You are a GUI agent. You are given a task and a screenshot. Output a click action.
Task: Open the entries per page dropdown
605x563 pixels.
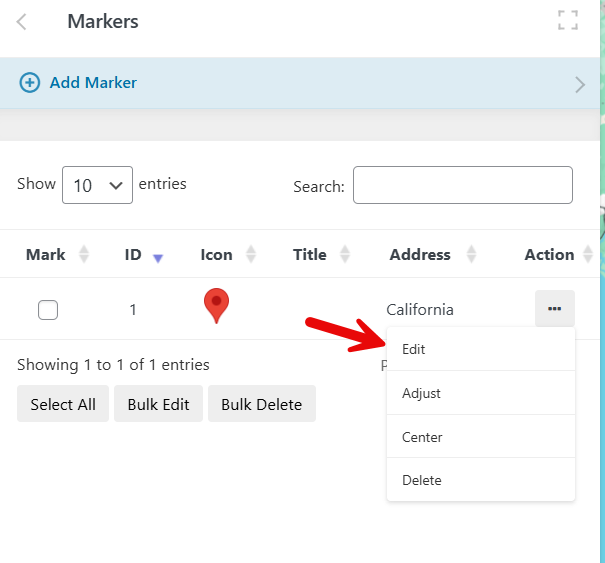pyautogui.click(x=97, y=185)
